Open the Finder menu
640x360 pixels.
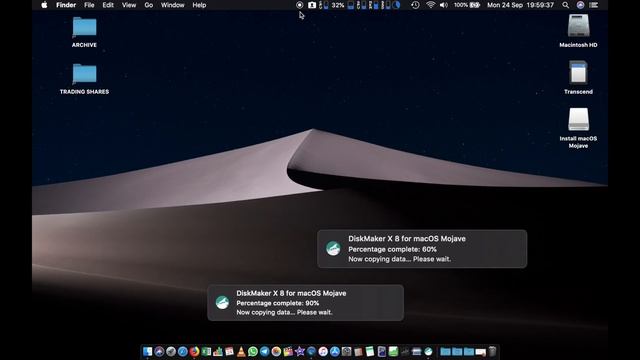coord(66,5)
